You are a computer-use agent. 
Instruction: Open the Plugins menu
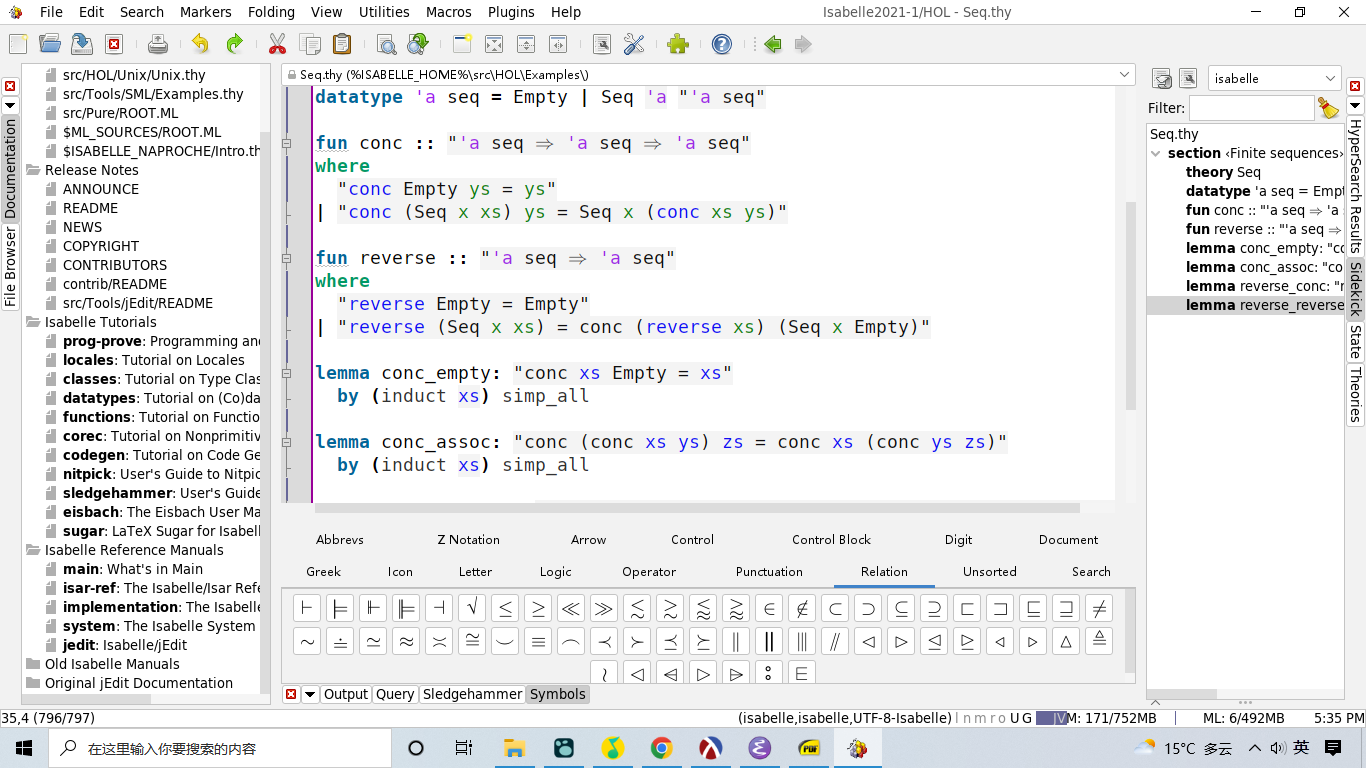(511, 12)
